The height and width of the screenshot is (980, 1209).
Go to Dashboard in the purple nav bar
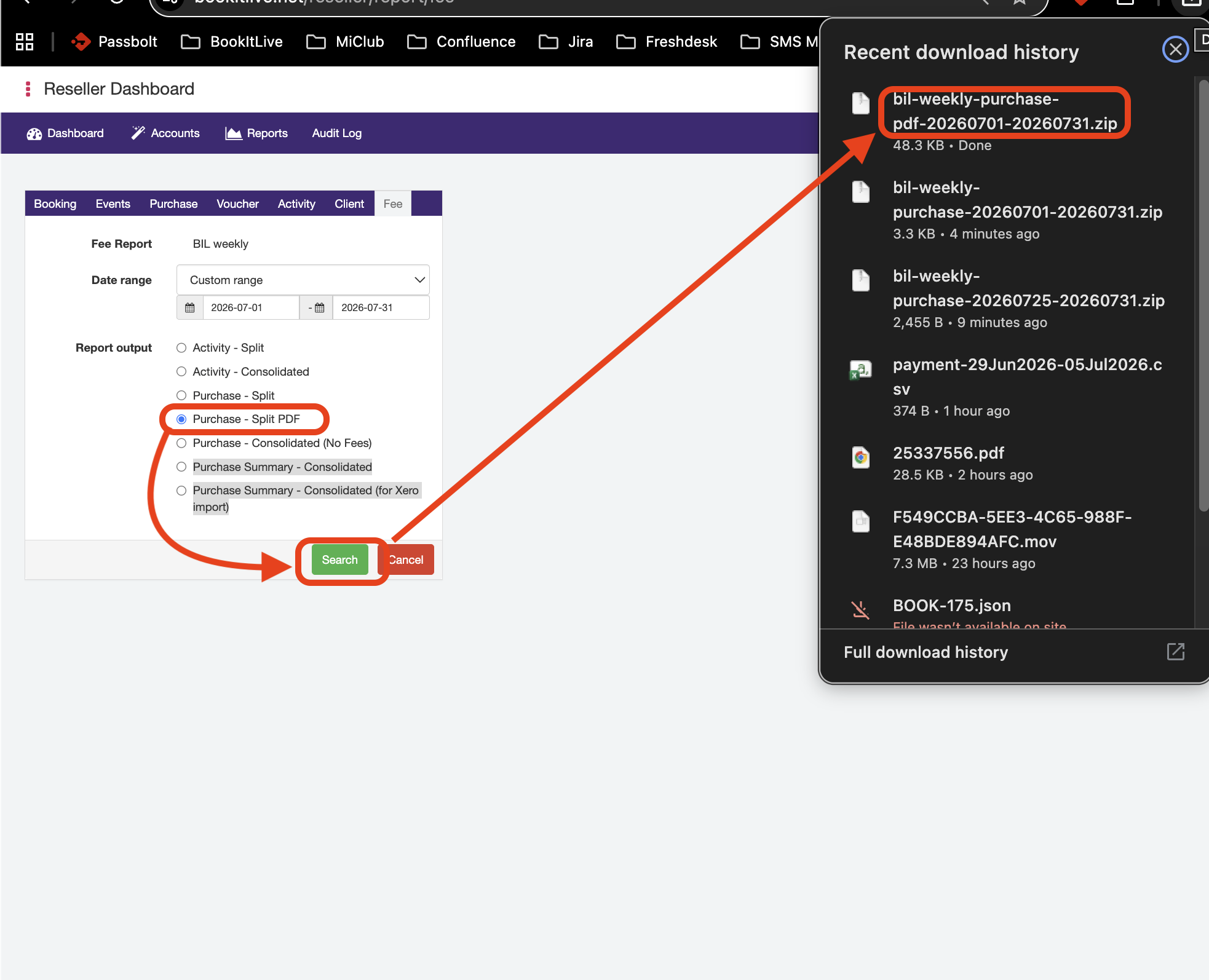pos(65,133)
